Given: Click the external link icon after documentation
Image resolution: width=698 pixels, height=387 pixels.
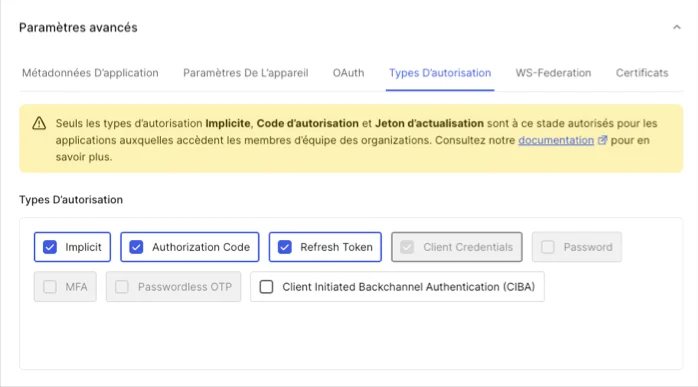Looking at the screenshot, I should [x=602, y=140].
